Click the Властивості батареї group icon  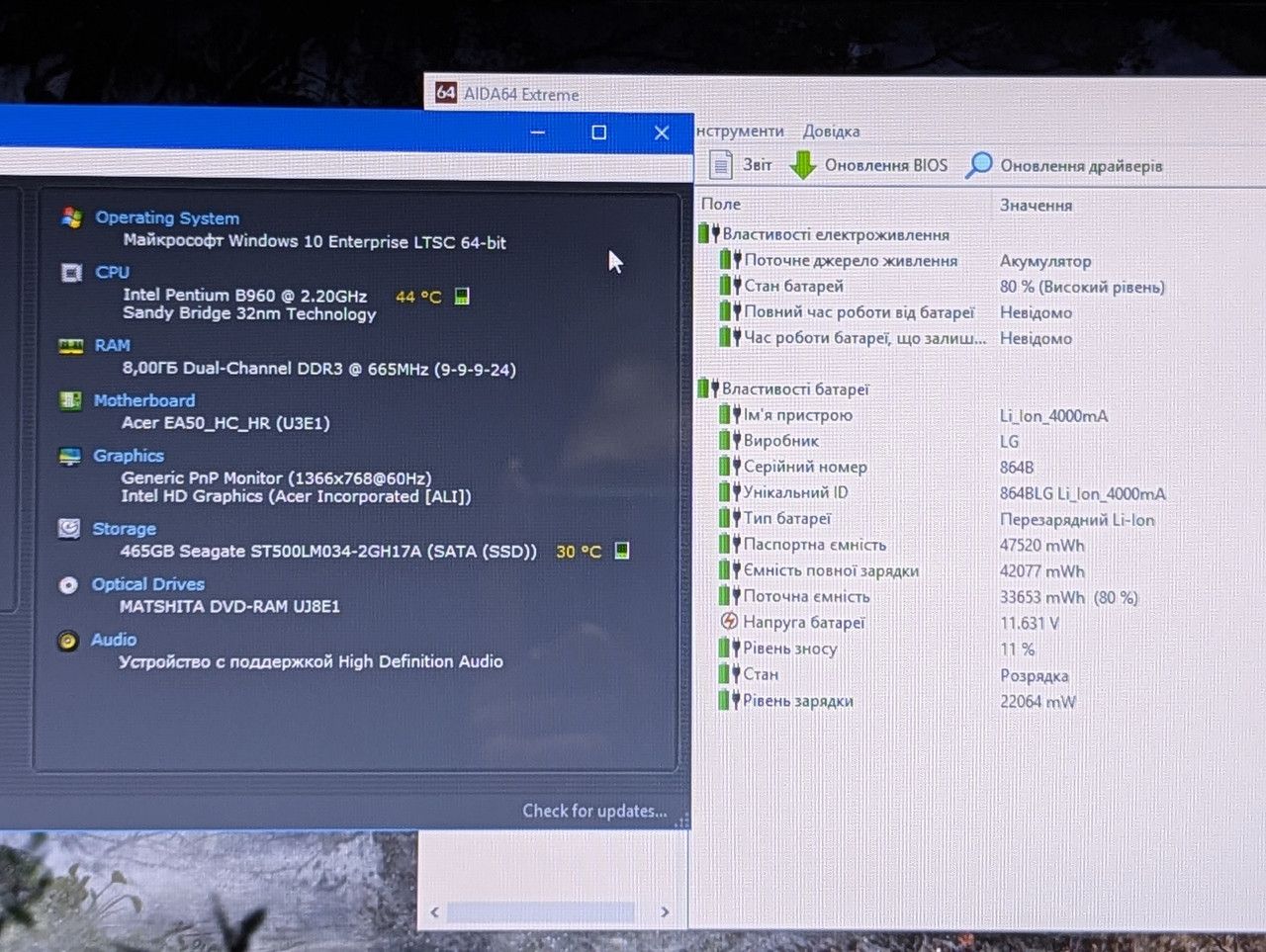708,389
